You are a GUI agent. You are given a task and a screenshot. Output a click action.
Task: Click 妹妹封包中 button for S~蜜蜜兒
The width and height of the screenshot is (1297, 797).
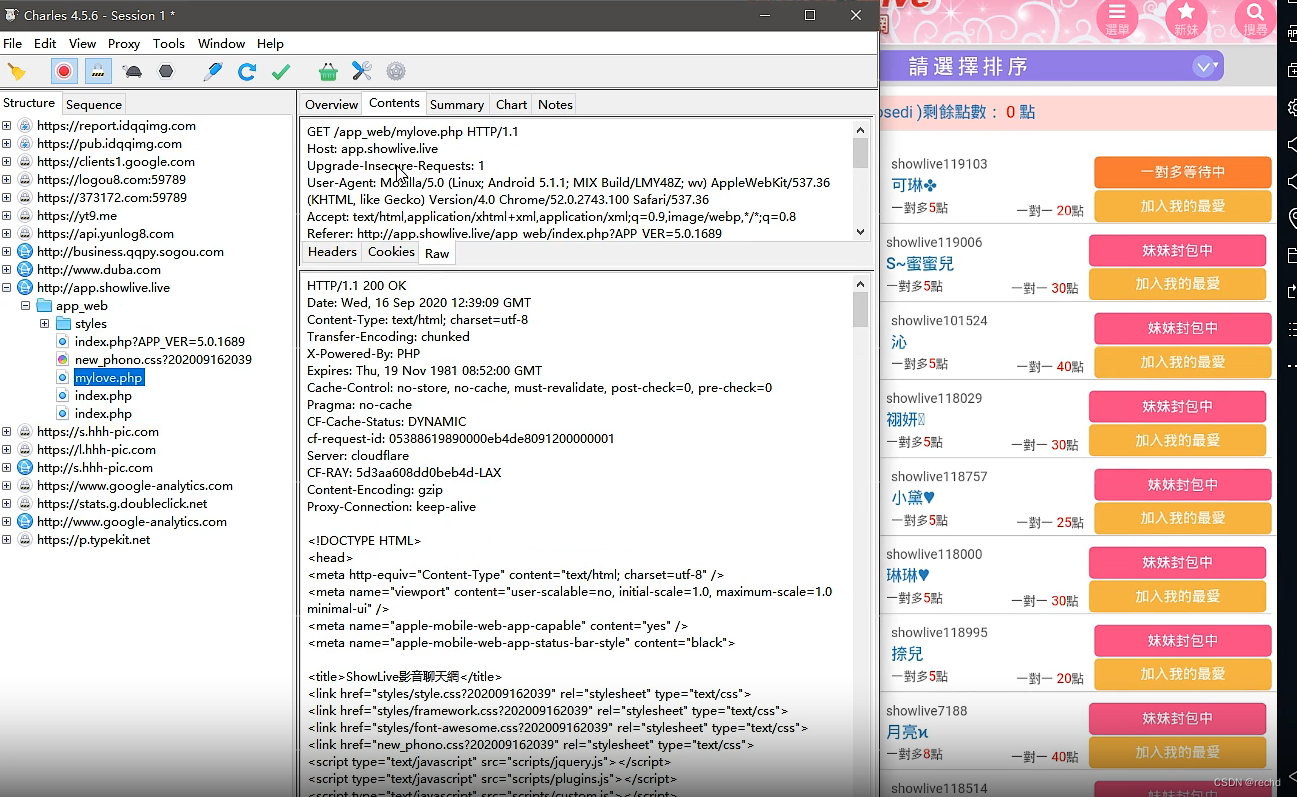(x=1178, y=250)
